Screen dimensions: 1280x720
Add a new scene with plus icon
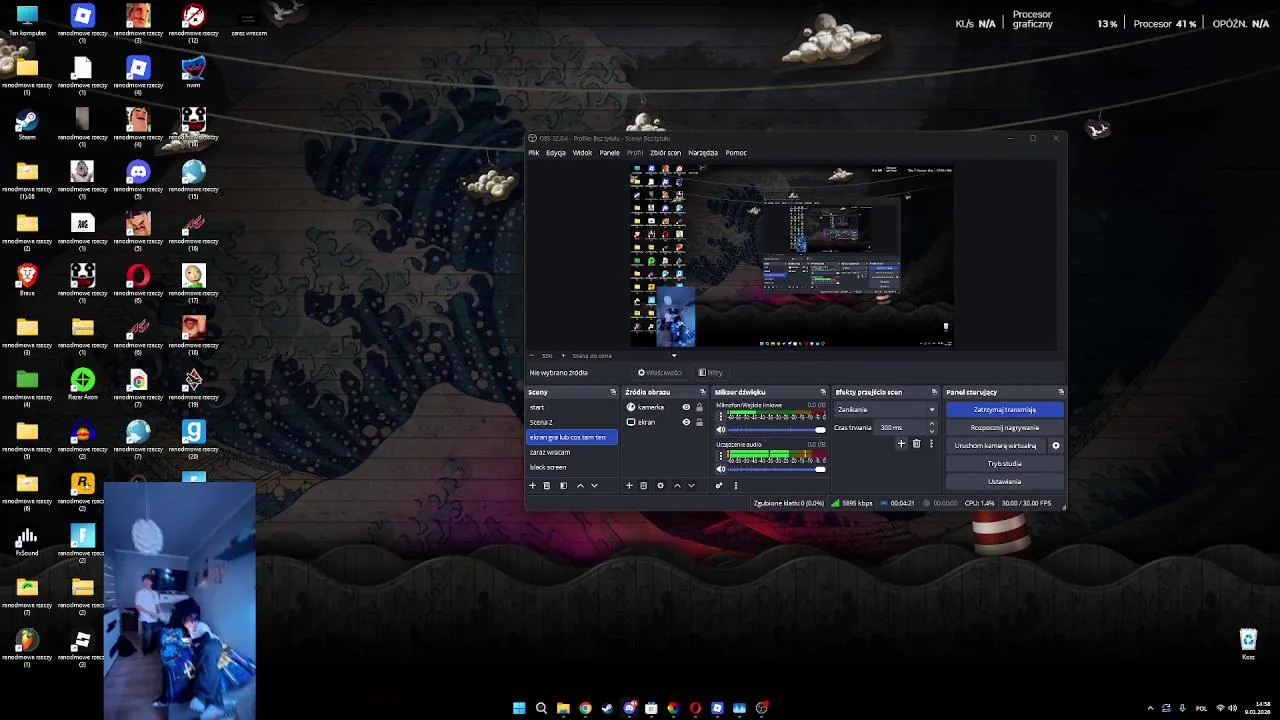532,486
